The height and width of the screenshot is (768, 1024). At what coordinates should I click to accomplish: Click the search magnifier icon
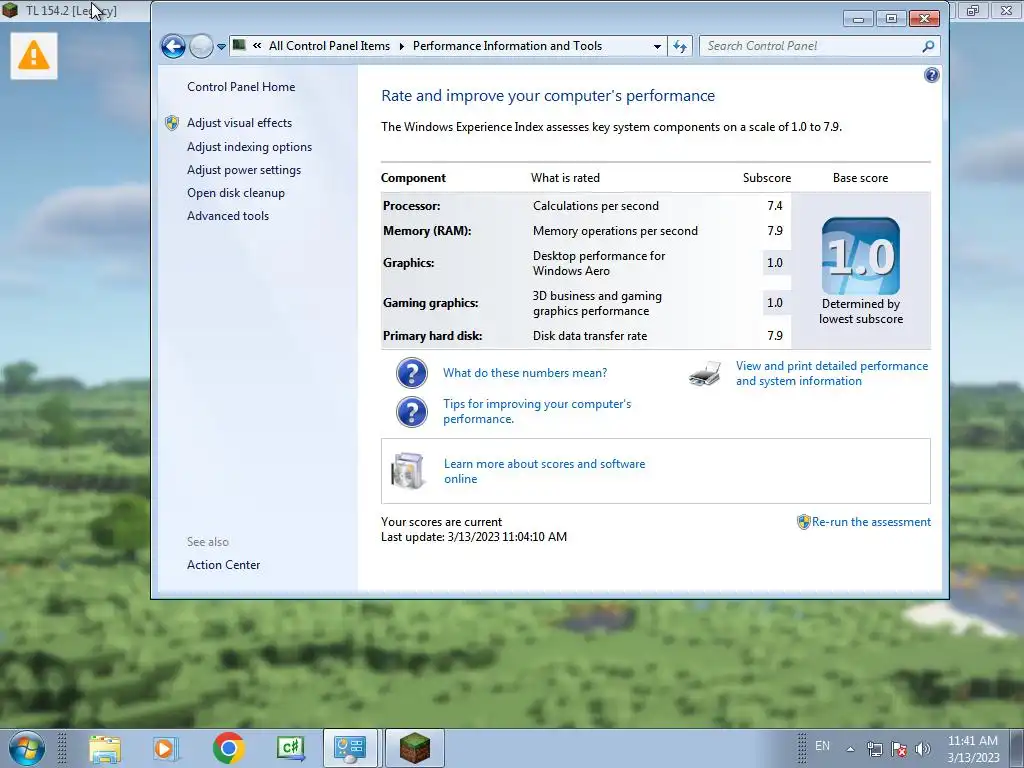[928, 46]
